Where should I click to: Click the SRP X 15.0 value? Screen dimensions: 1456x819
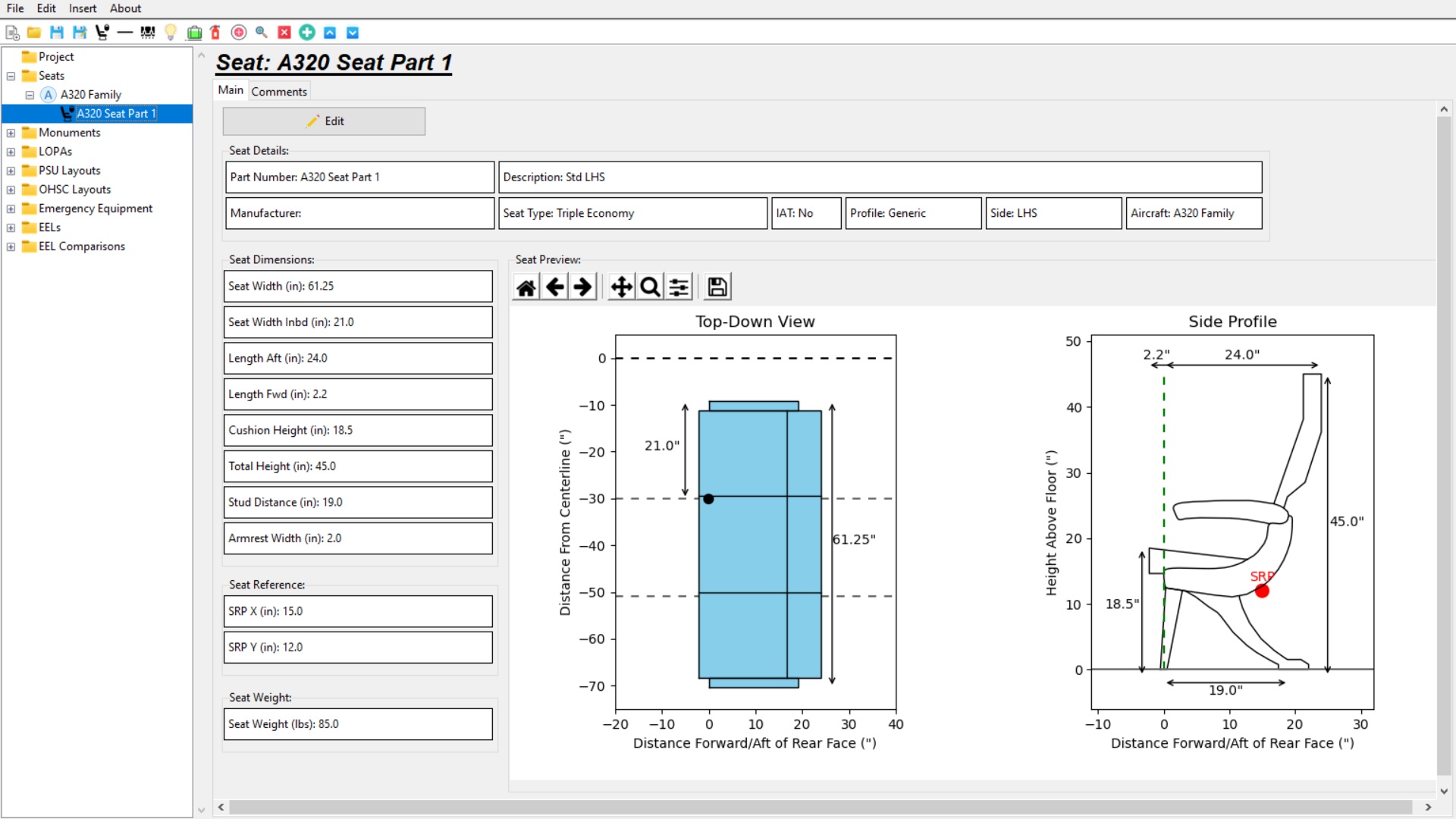point(358,612)
